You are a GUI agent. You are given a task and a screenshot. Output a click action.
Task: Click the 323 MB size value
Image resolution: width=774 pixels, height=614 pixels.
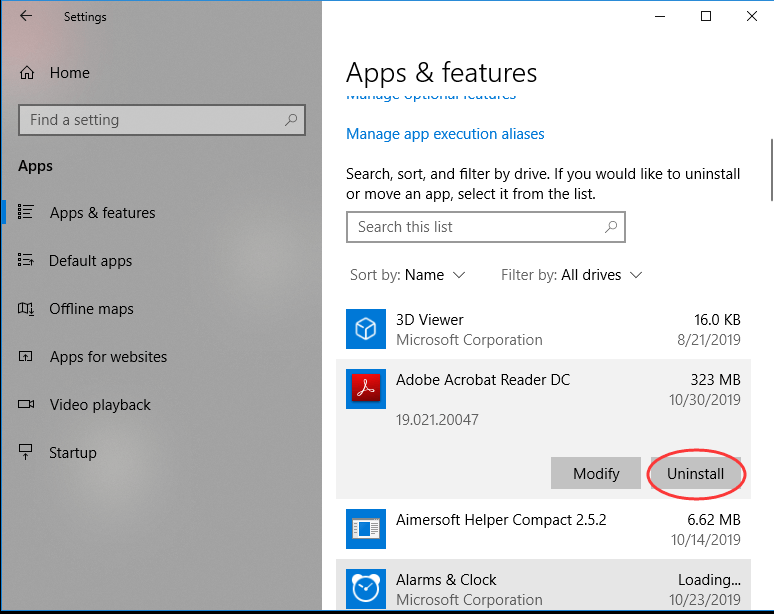pyautogui.click(x=715, y=380)
